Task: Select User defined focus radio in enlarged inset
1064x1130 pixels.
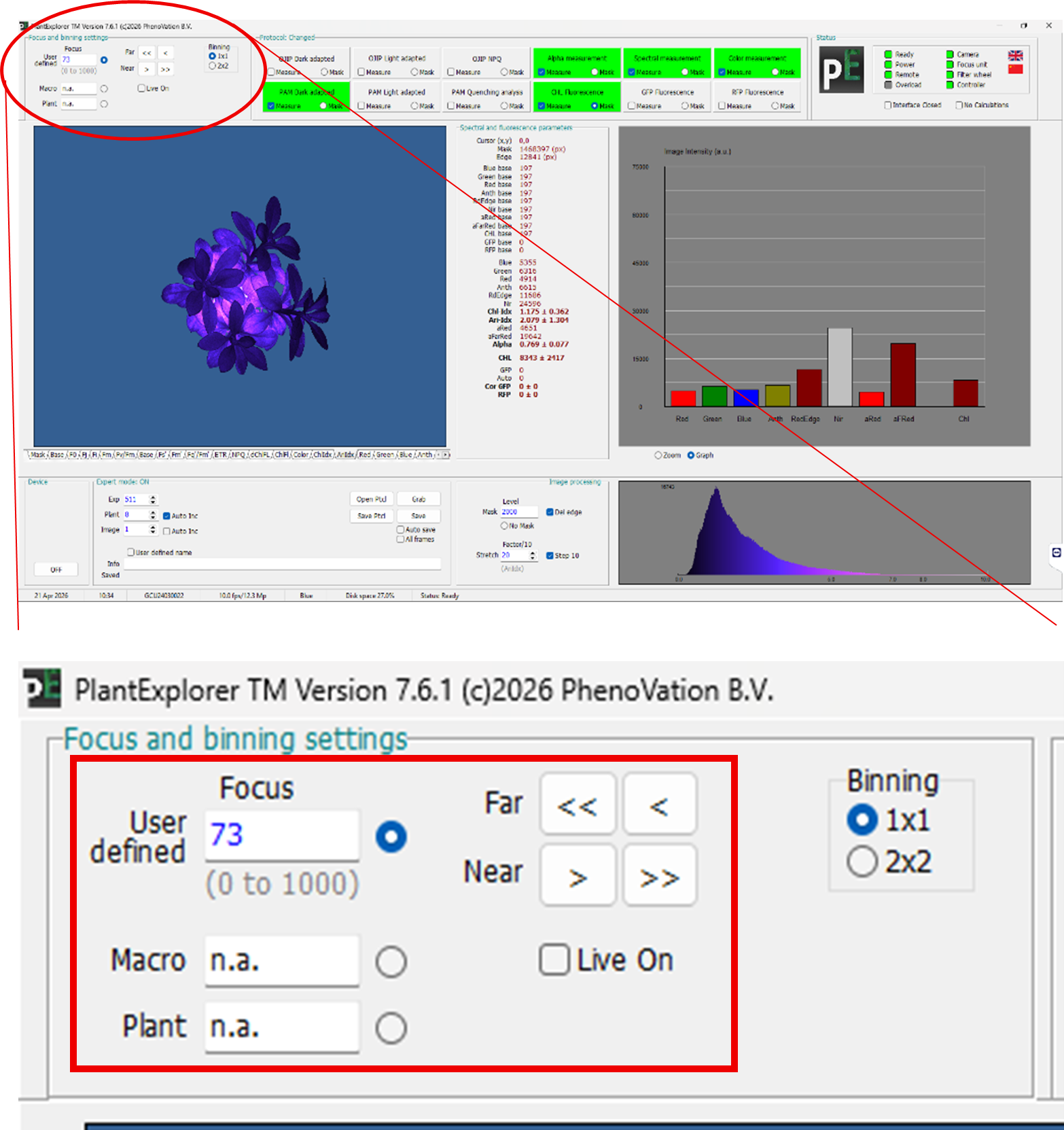Action: point(391,836)
